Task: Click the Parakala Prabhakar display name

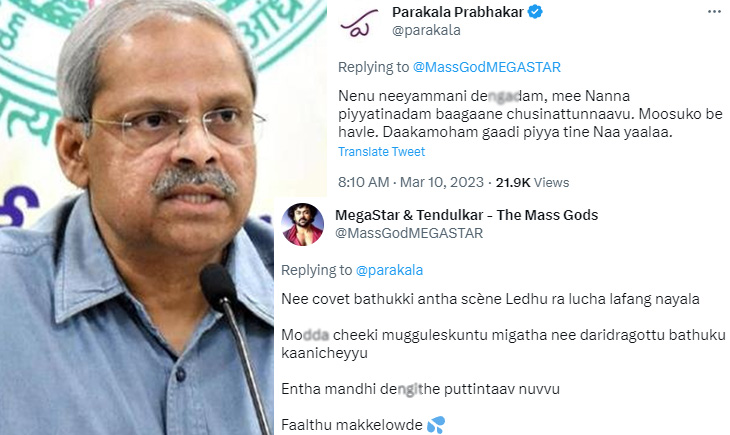Action: pos(458,12)
